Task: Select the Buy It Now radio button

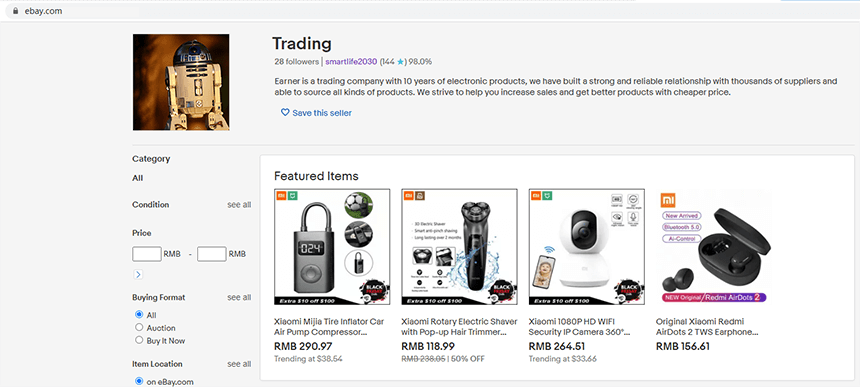Action: point(139,340)
